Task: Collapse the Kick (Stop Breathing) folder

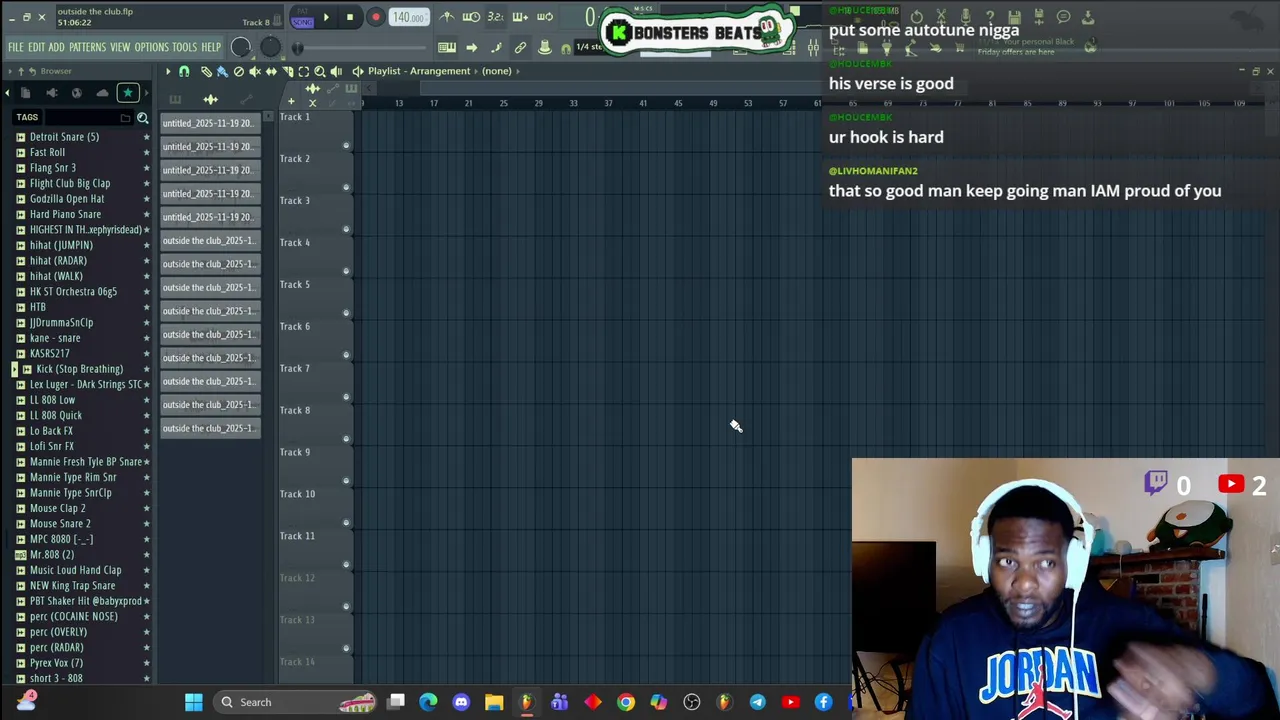Action: (x=79, y=369)
